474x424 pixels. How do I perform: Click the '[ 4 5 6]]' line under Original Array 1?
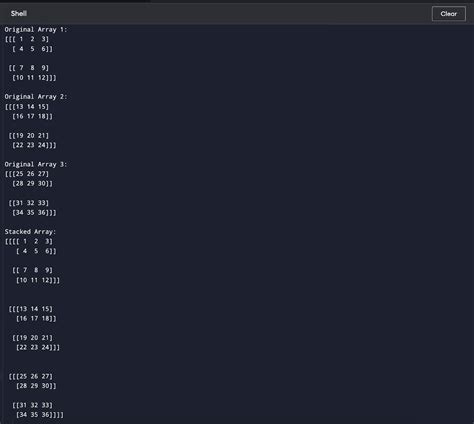(x=32, y=49)
